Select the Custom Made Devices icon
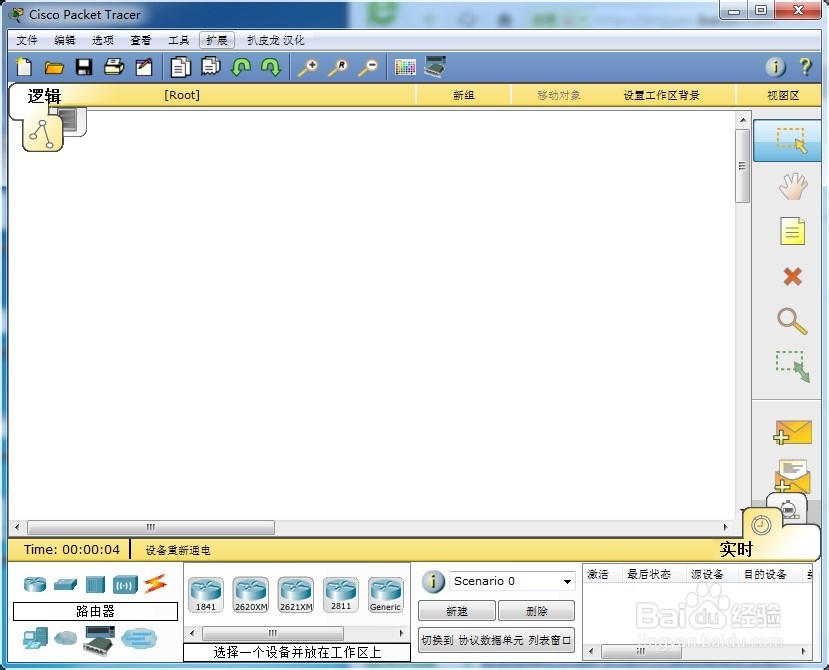Image resolution: width=829 pixels, height=670 pixels. pos(99,640)
